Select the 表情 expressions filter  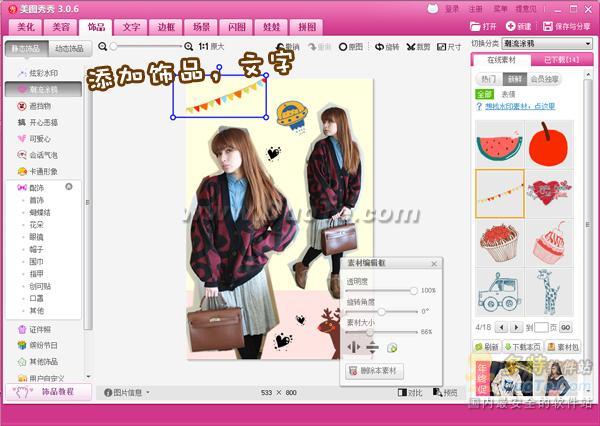pyautogui.click(x=509, y=94)
